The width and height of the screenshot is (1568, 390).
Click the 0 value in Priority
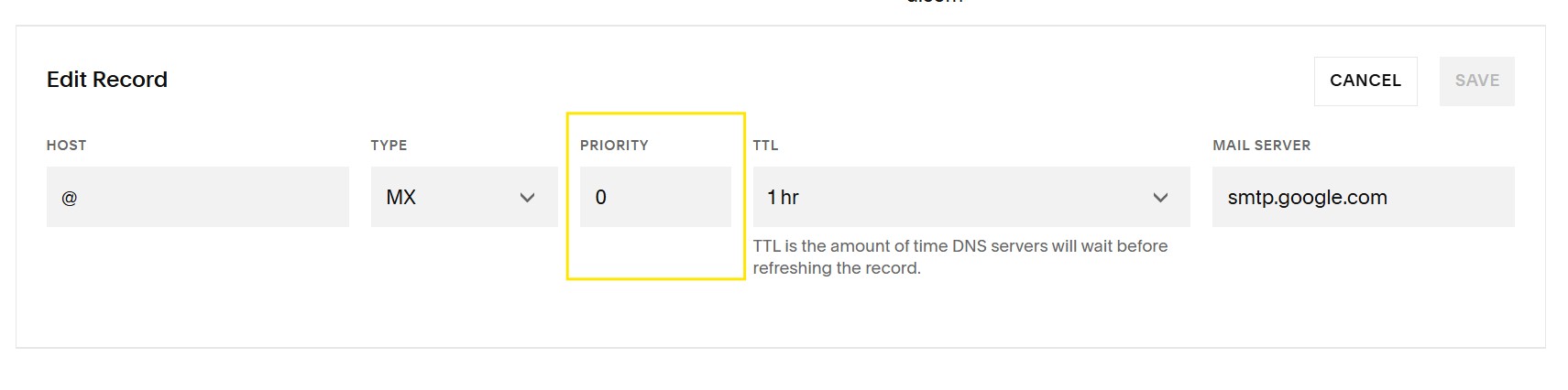click(x=600, y=197)
